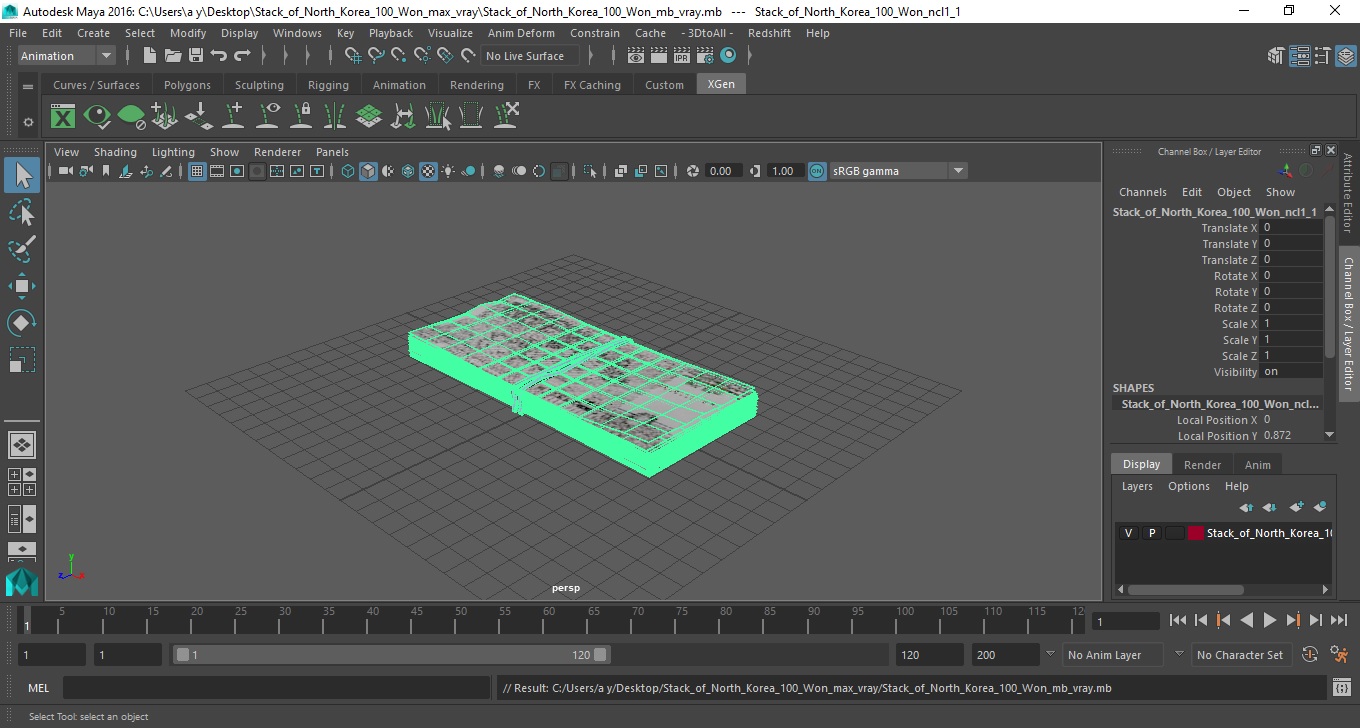Image resolution: width=1360 pixels, height=728 pixels.
Task: Open Script Editor icon
Action: (x=1342, y=688)
